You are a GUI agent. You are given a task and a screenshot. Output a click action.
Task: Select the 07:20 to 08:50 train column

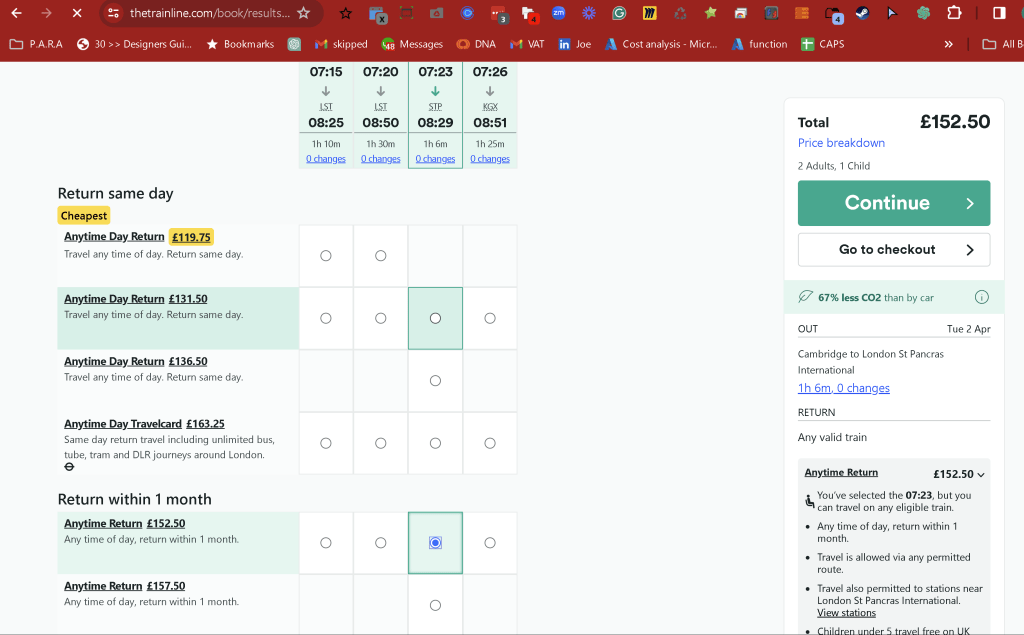pyautogui.click(x=381, y=114)
